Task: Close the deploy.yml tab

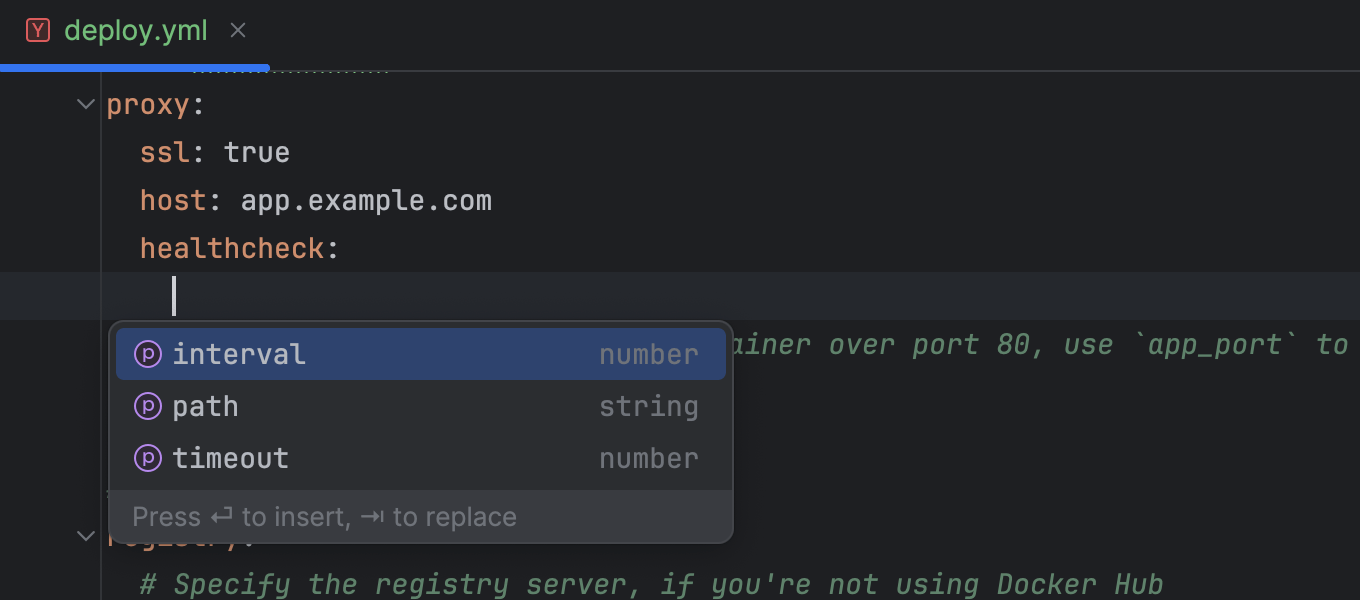Action: pyautogui.click(x=238, y=31)
